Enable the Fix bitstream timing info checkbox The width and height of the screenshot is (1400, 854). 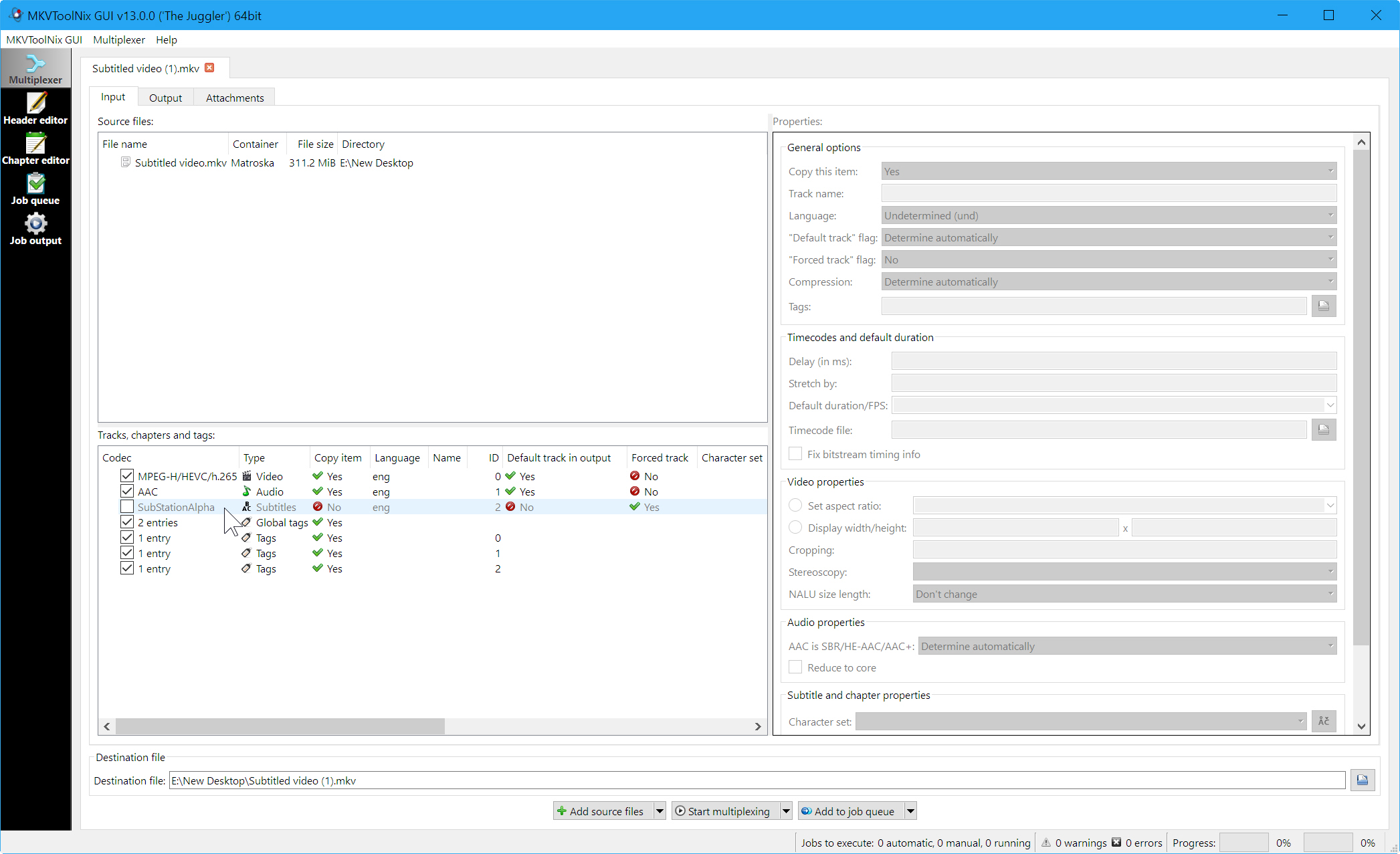[796, 454]
